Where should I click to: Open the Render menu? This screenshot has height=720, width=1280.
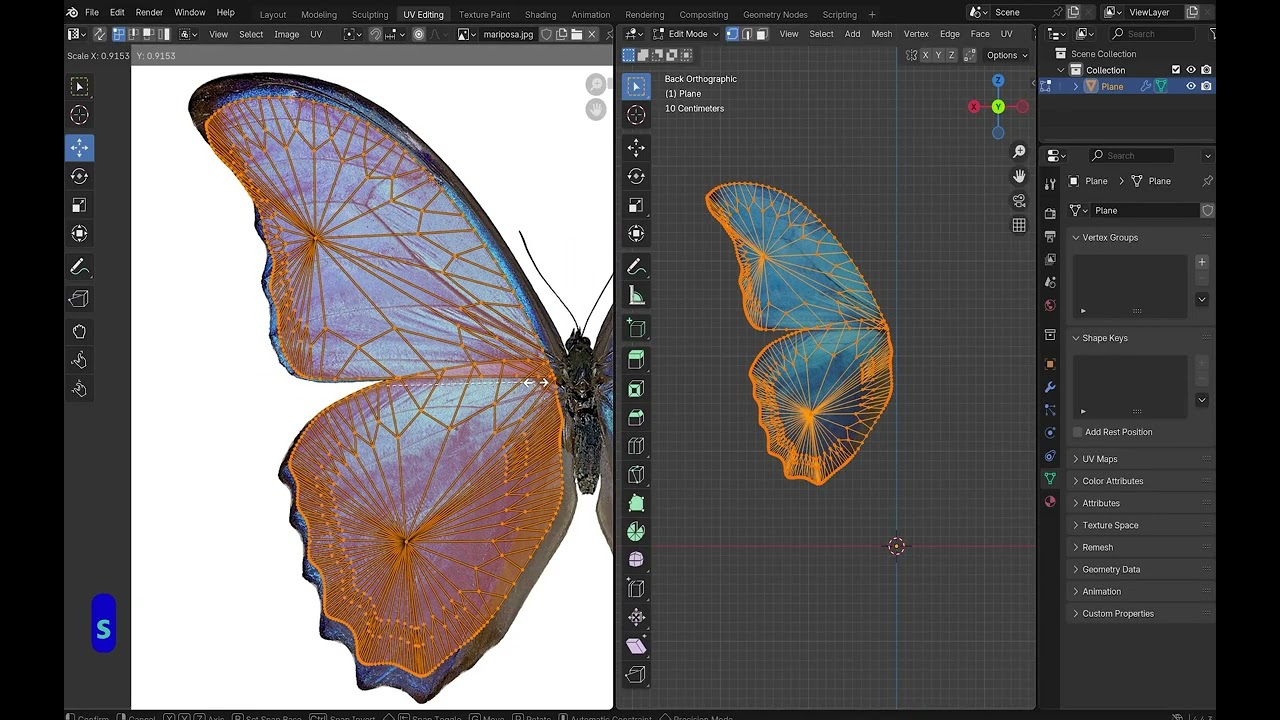pyautogui.click(x=149, y=12)
